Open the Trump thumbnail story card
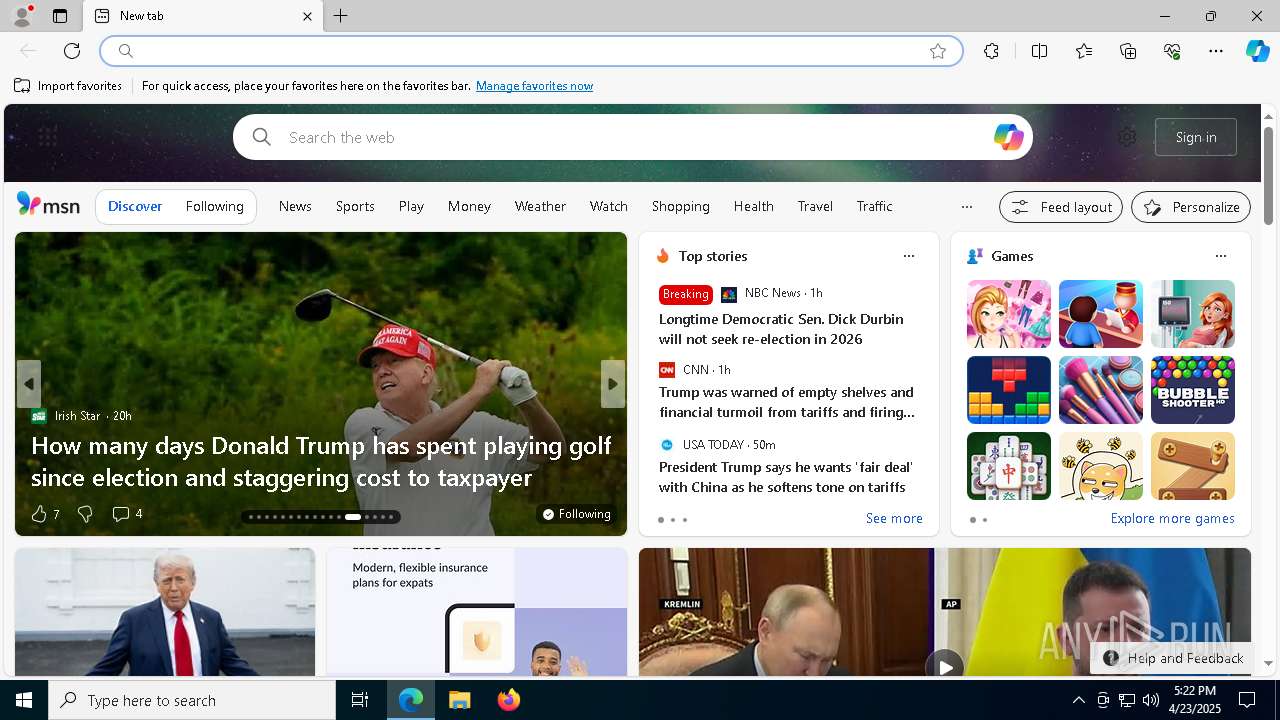Screen dimensions: 1280x720 [165, 612]
